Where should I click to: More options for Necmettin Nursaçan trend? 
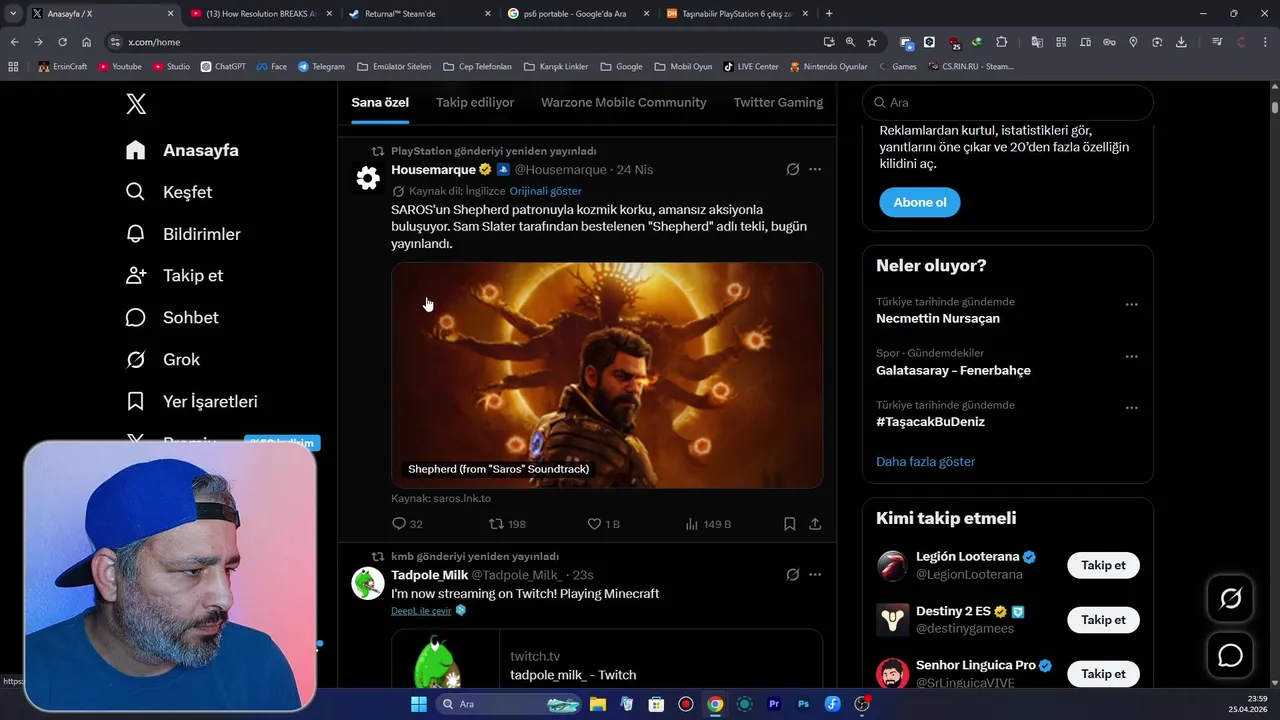coord(1131,305)
